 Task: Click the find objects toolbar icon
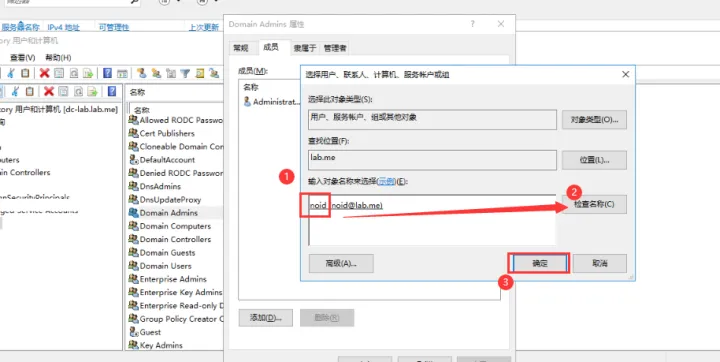pyautogui.click(x=200, y=73)
